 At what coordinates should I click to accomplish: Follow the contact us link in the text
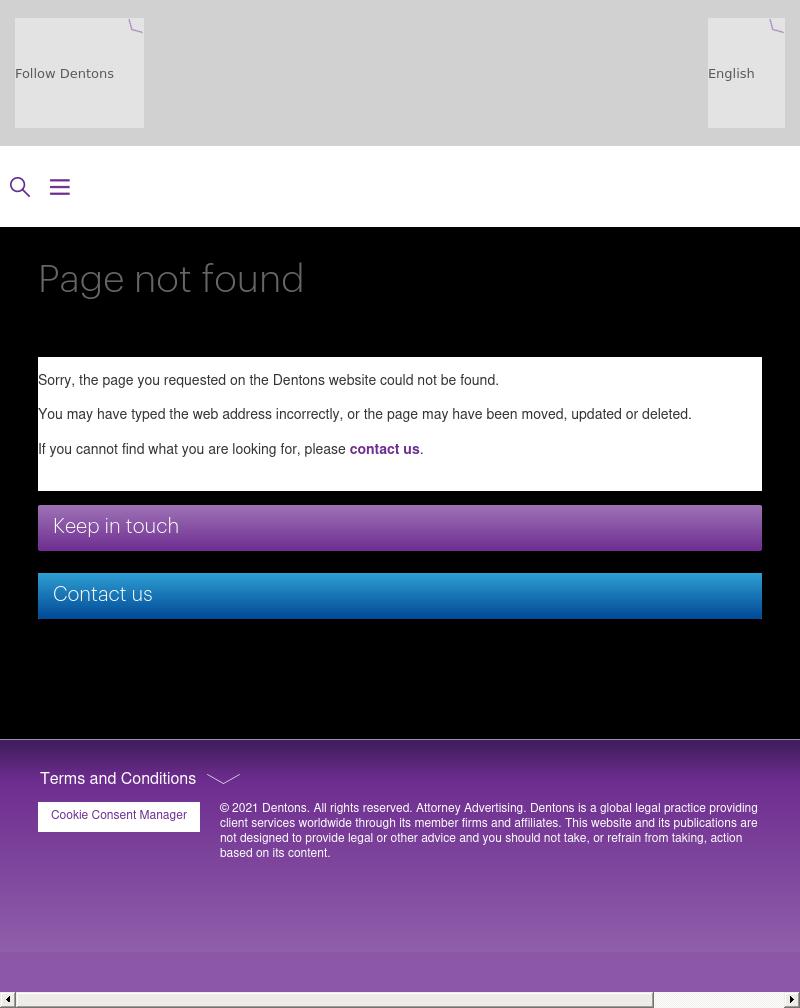(x=385, y=449)
